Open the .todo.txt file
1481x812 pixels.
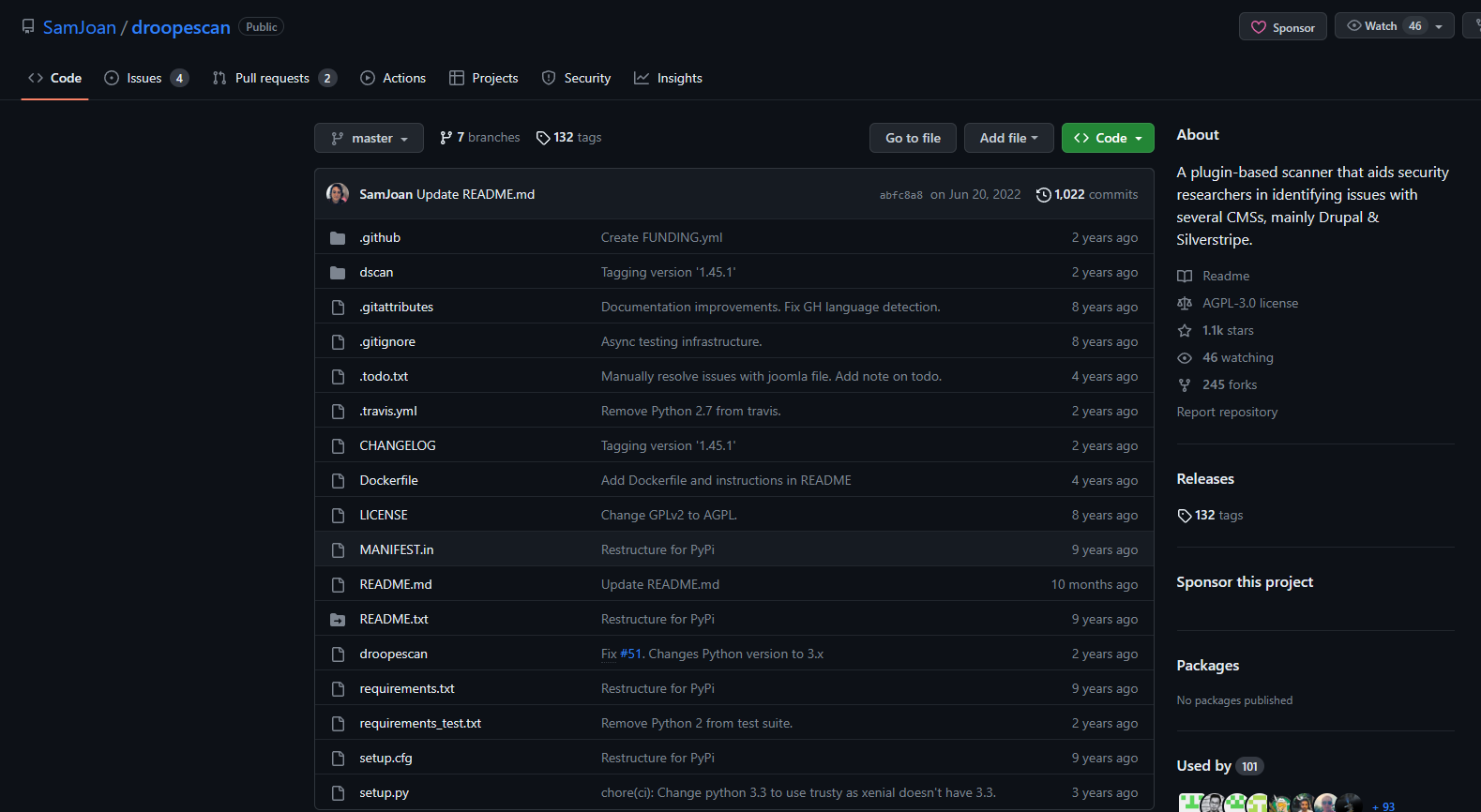(x=384, y=377)
